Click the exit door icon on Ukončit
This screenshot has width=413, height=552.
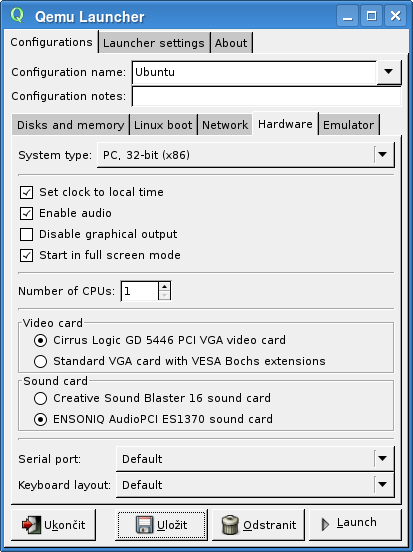[x=31, y=525]
